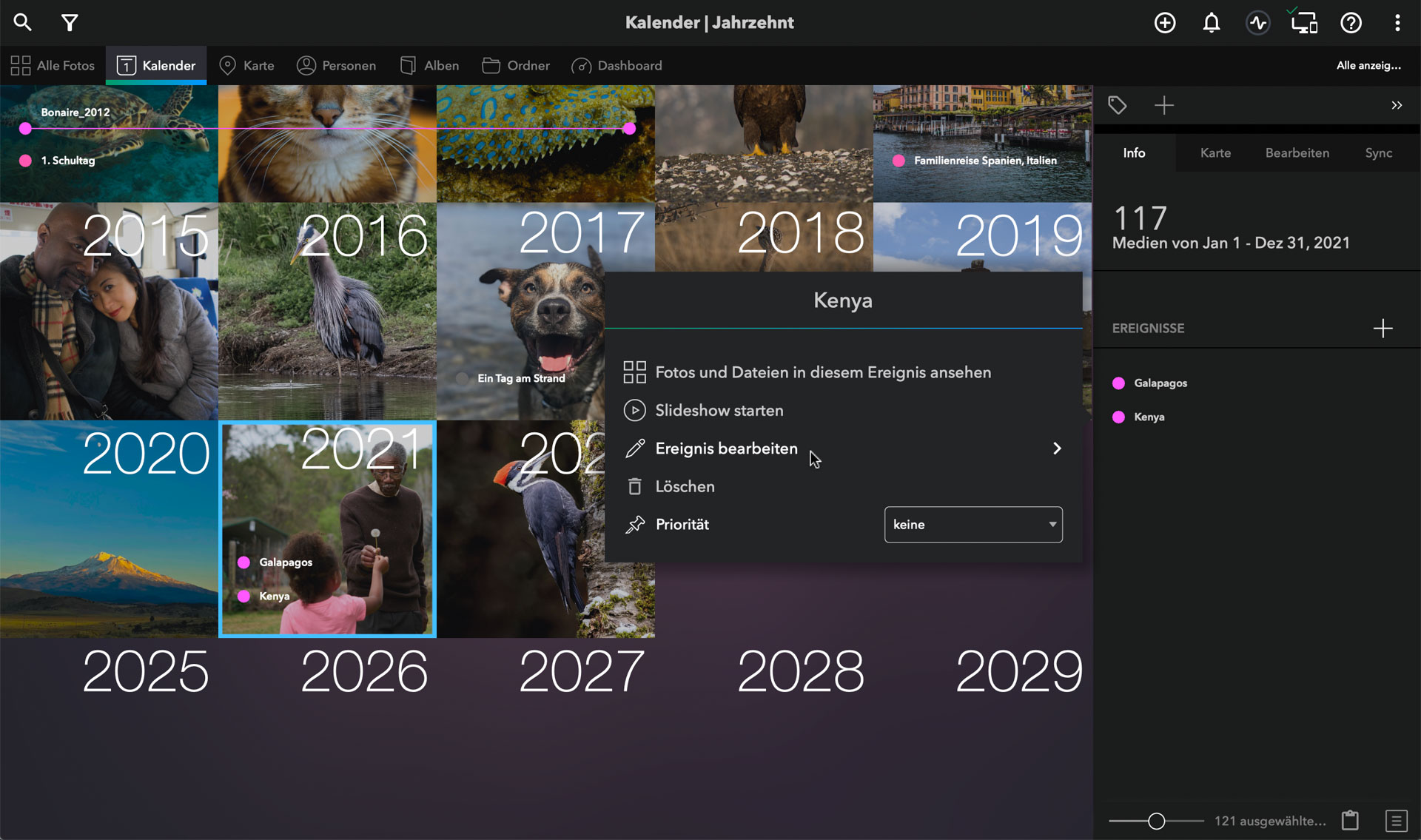Adjust the thumbnail size slider handle
Viewport: 1421px width, 840px height.
[x=1156, y=821]
